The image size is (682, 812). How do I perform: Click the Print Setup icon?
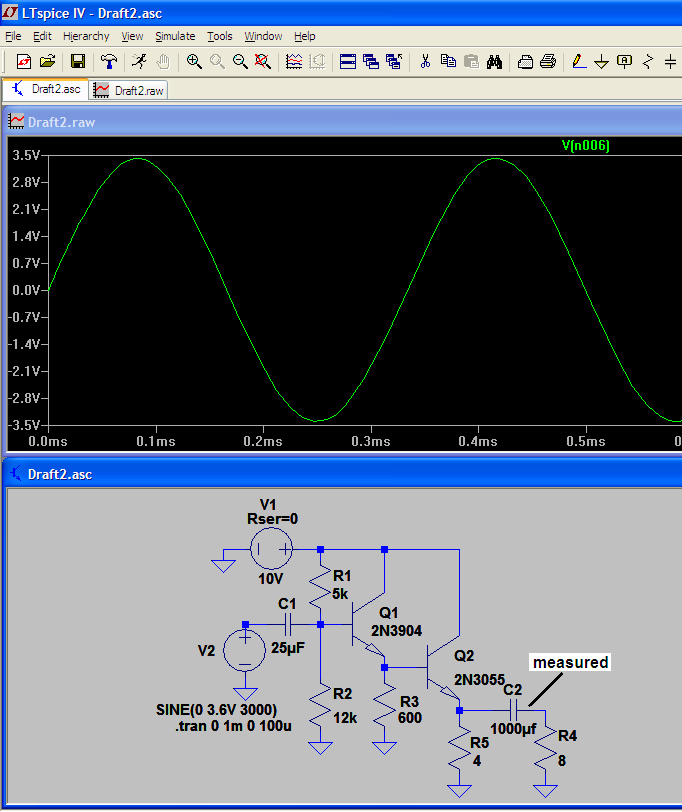click(525, 62)
